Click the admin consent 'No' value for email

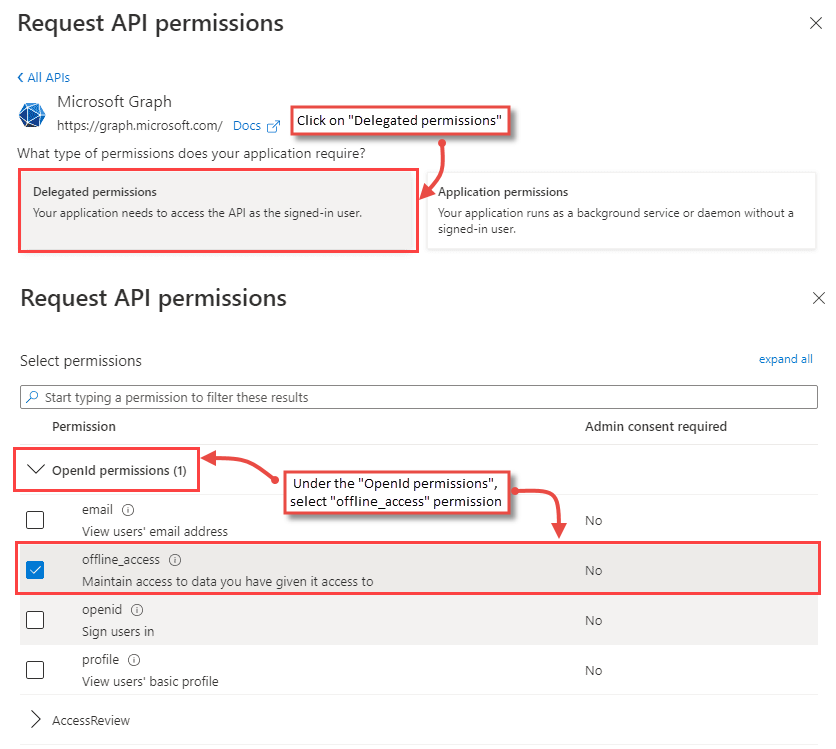[x=593, y=520]
